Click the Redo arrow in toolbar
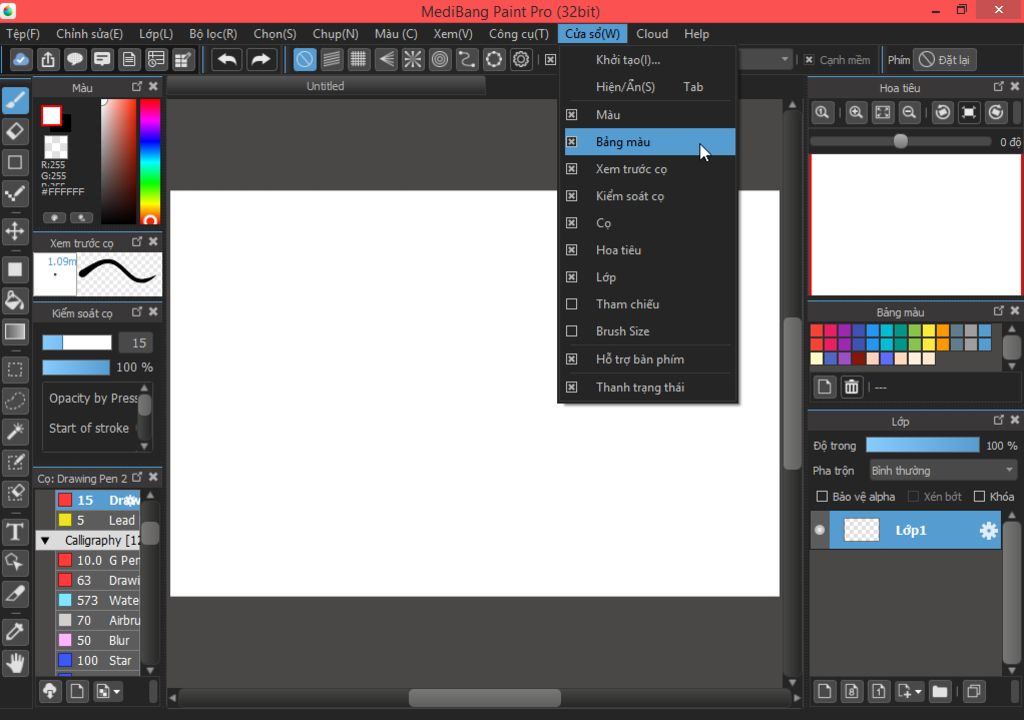 (x=261, y=59)
